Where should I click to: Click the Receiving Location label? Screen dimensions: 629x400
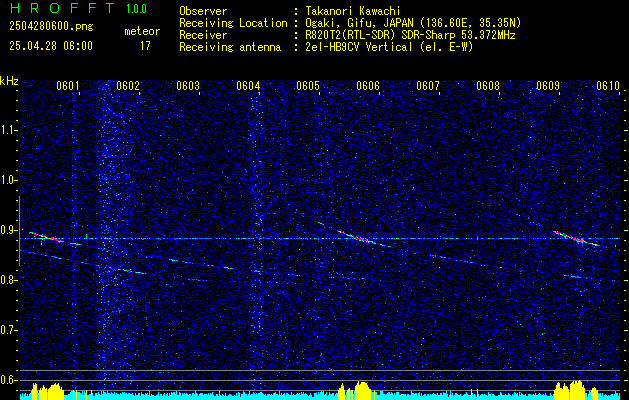click(233, 23)
